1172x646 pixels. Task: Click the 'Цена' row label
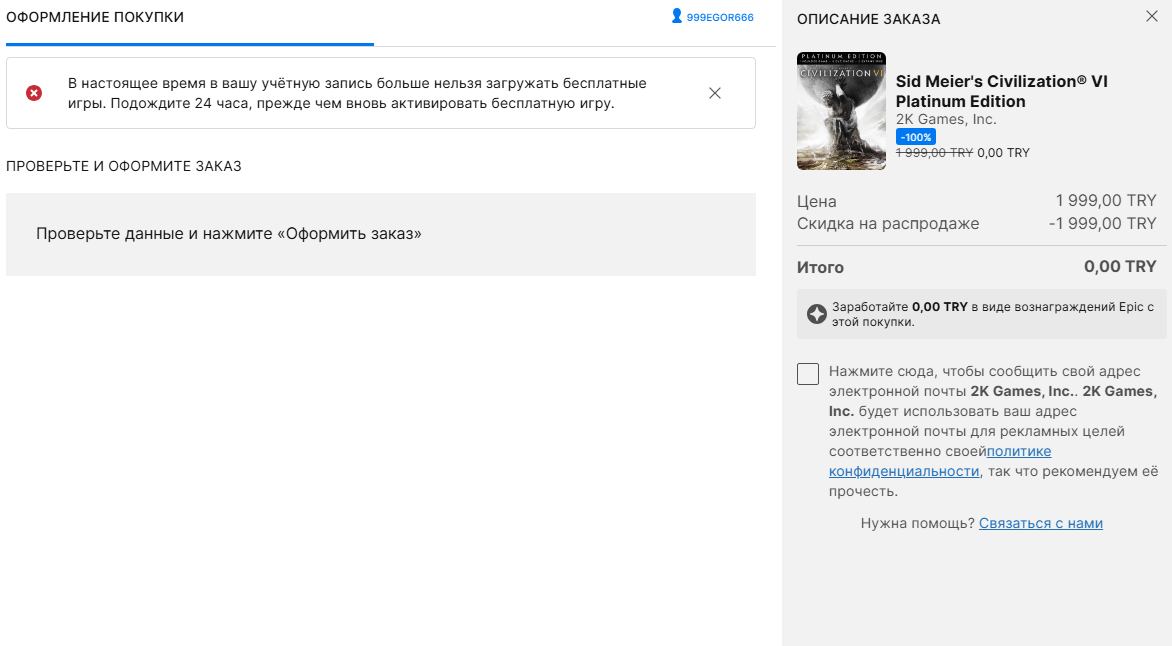(816, 201)
